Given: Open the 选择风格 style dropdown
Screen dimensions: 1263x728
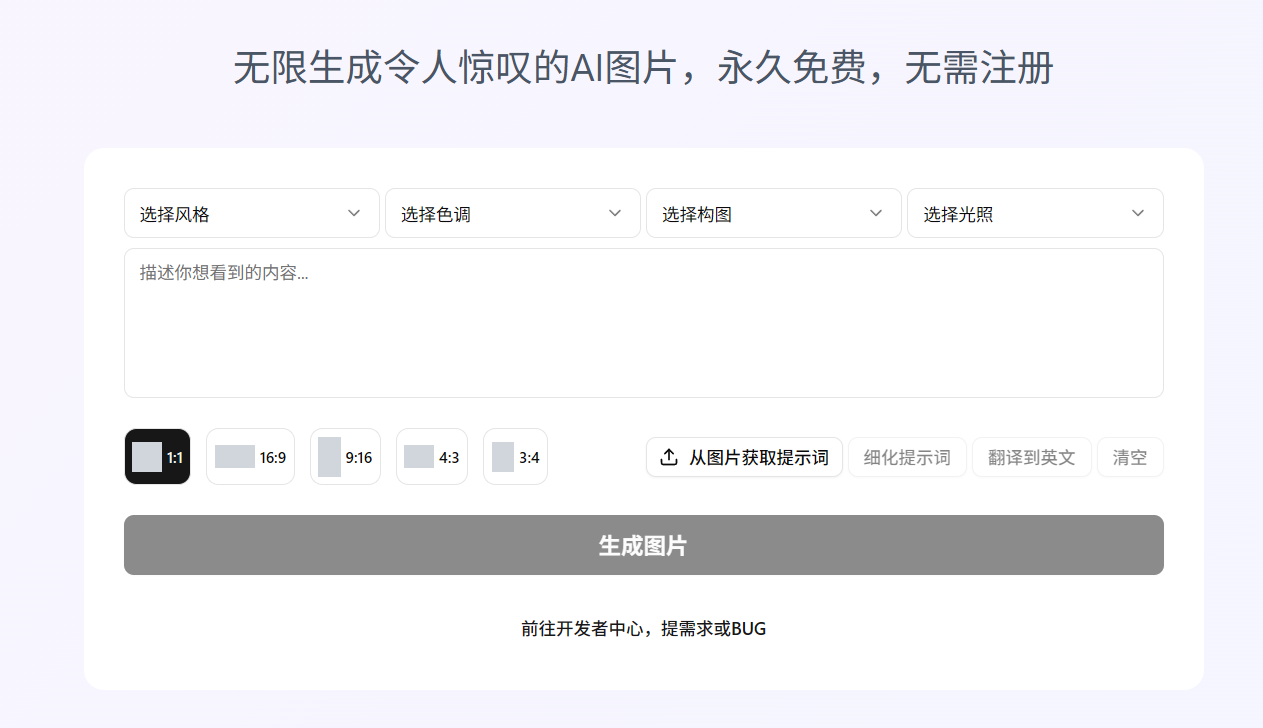Looking at the screenshot, I should [251, 213].
